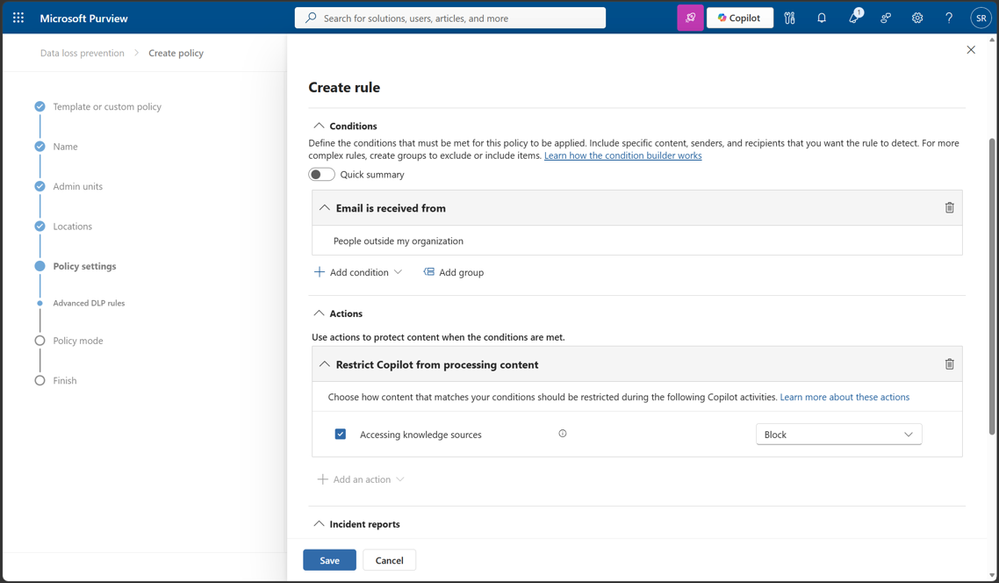Image resolution: width=999 pixels, height=583 pixels.
Task: Click the Cancel button
Action: click(x=389, y=560)
